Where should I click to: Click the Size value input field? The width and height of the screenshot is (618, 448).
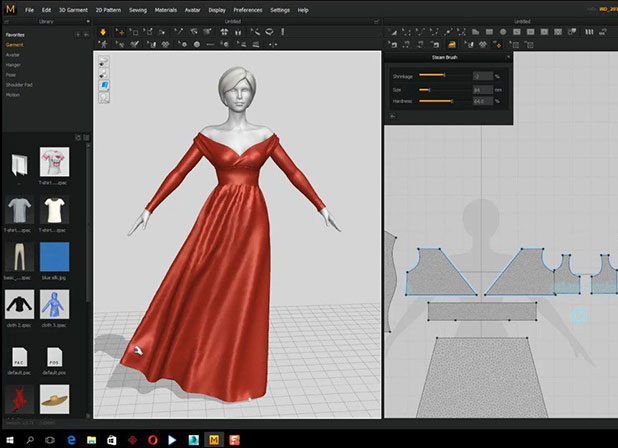coord(481,88)
